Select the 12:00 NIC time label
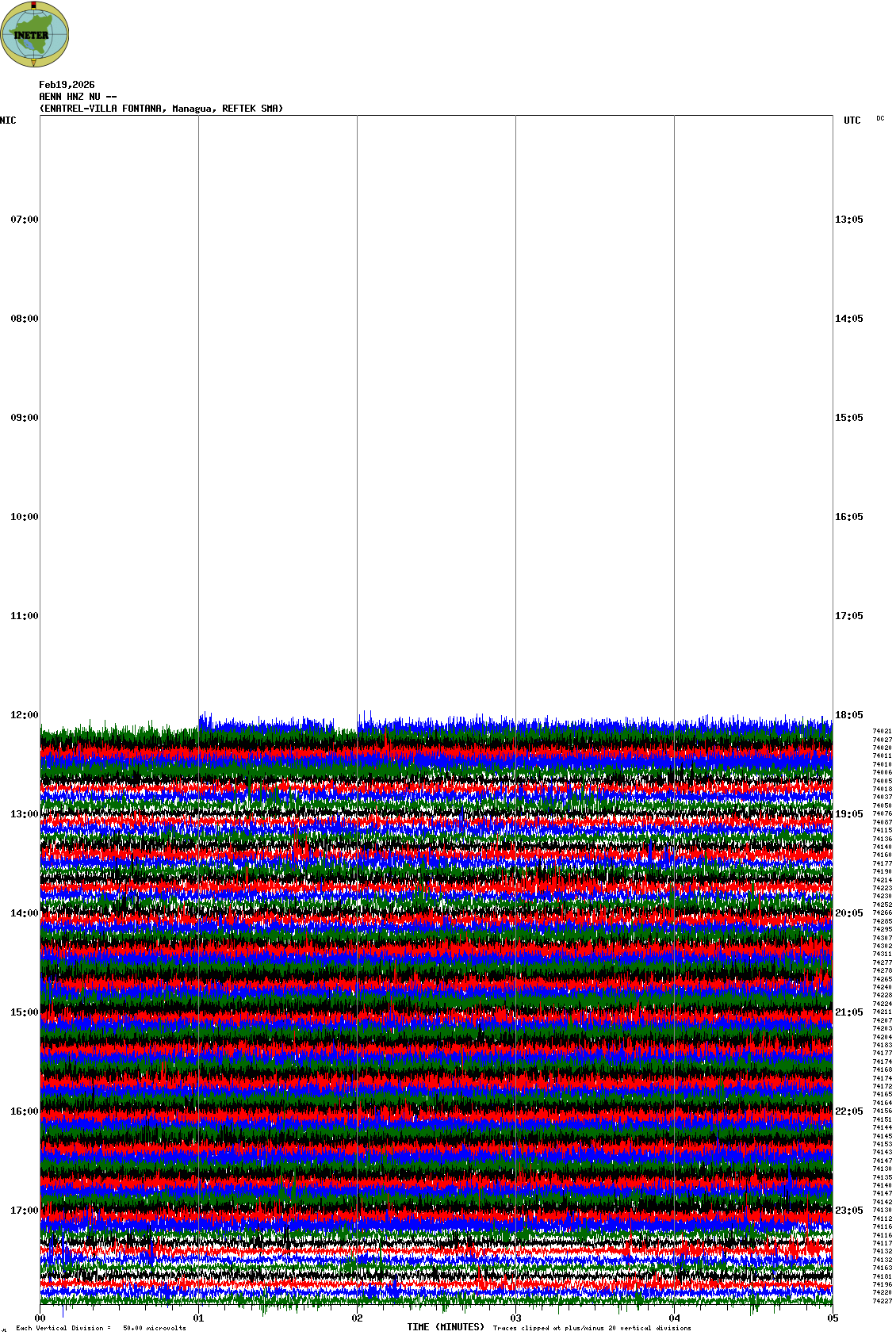The height and width of the screenshot is (1339, 896). [24, 715]
